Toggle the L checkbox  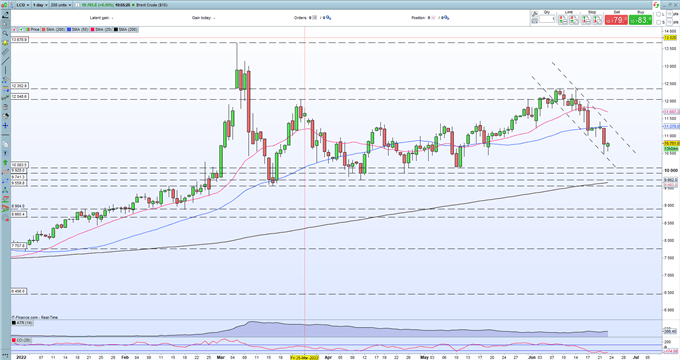click(658, 14)
